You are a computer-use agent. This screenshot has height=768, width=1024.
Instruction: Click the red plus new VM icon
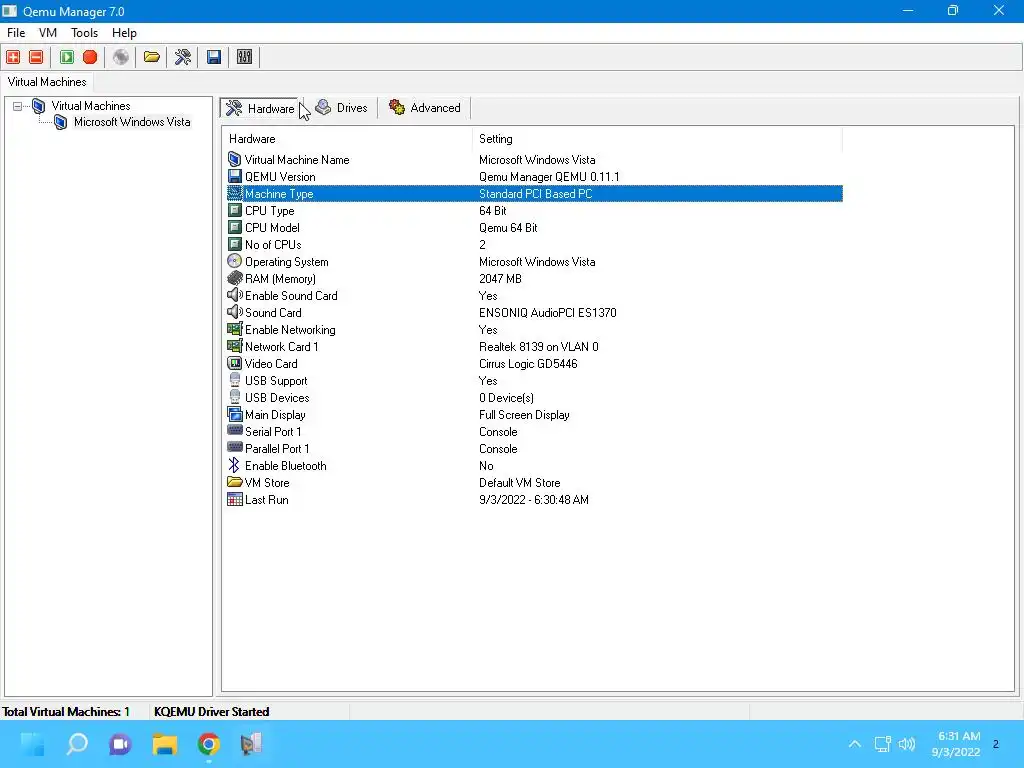[13, 57]
